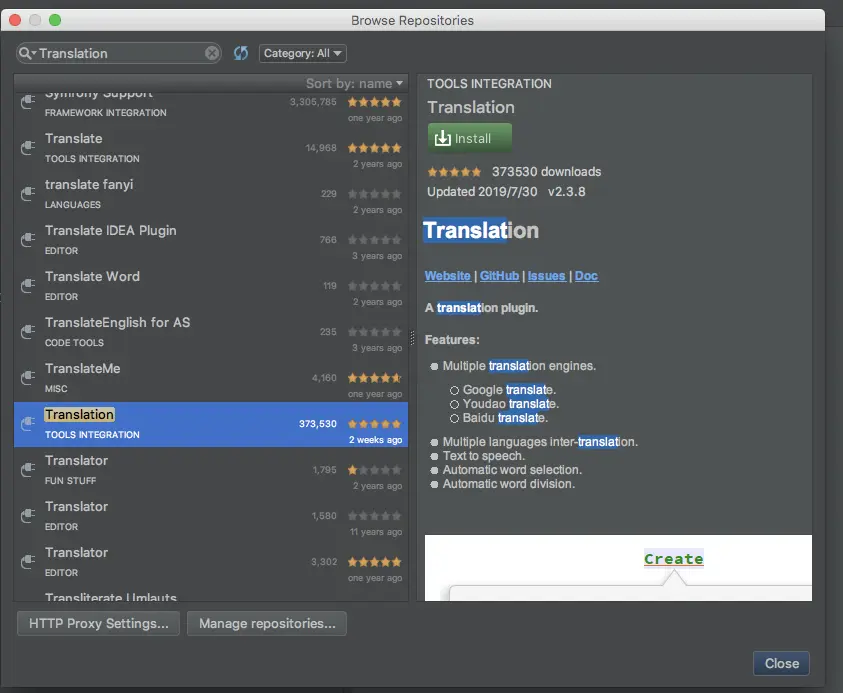Click plugin icon beside Translator 3,302 downloads
The height and width of the screenshot is (693, 843).
(27, 562)
